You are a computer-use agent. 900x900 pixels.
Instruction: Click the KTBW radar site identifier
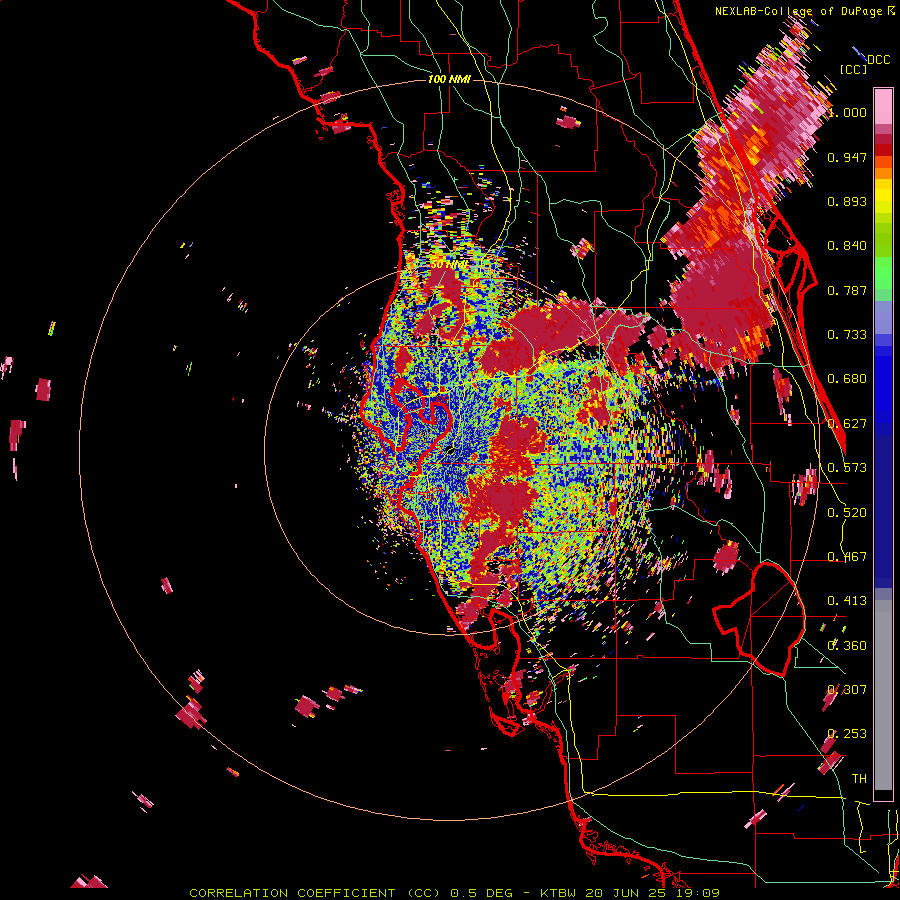(x=559, y=893)
